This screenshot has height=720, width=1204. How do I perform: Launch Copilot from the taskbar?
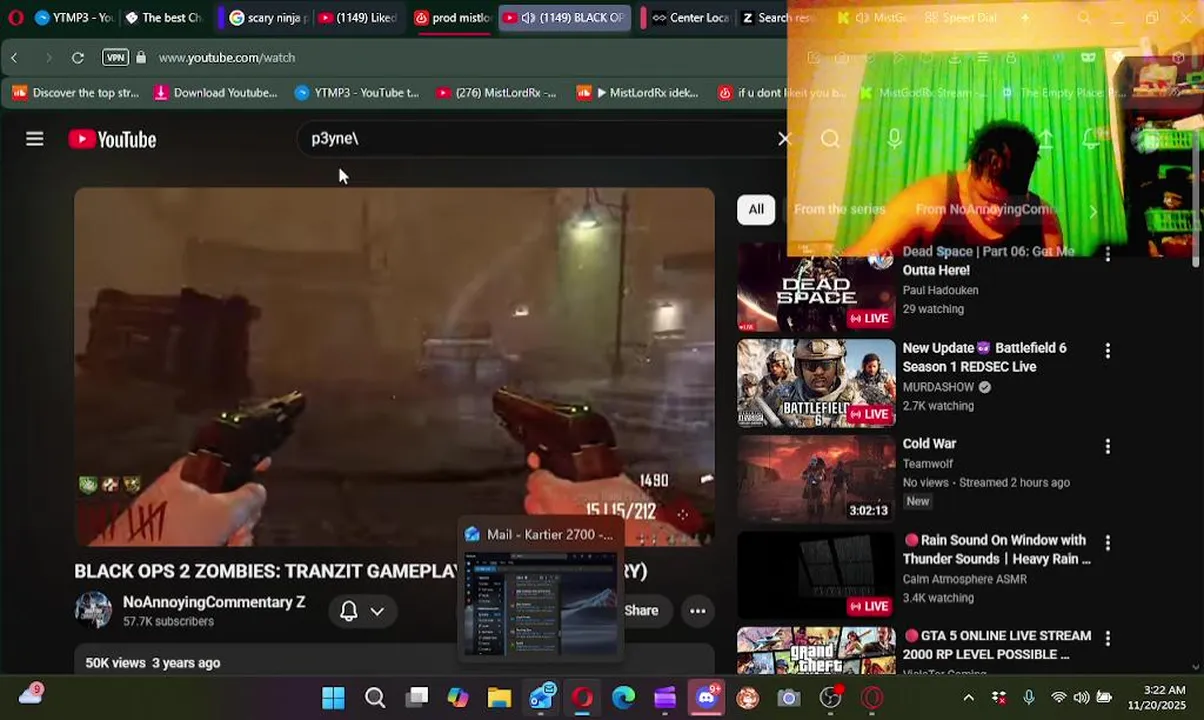[x=458, y=697]
